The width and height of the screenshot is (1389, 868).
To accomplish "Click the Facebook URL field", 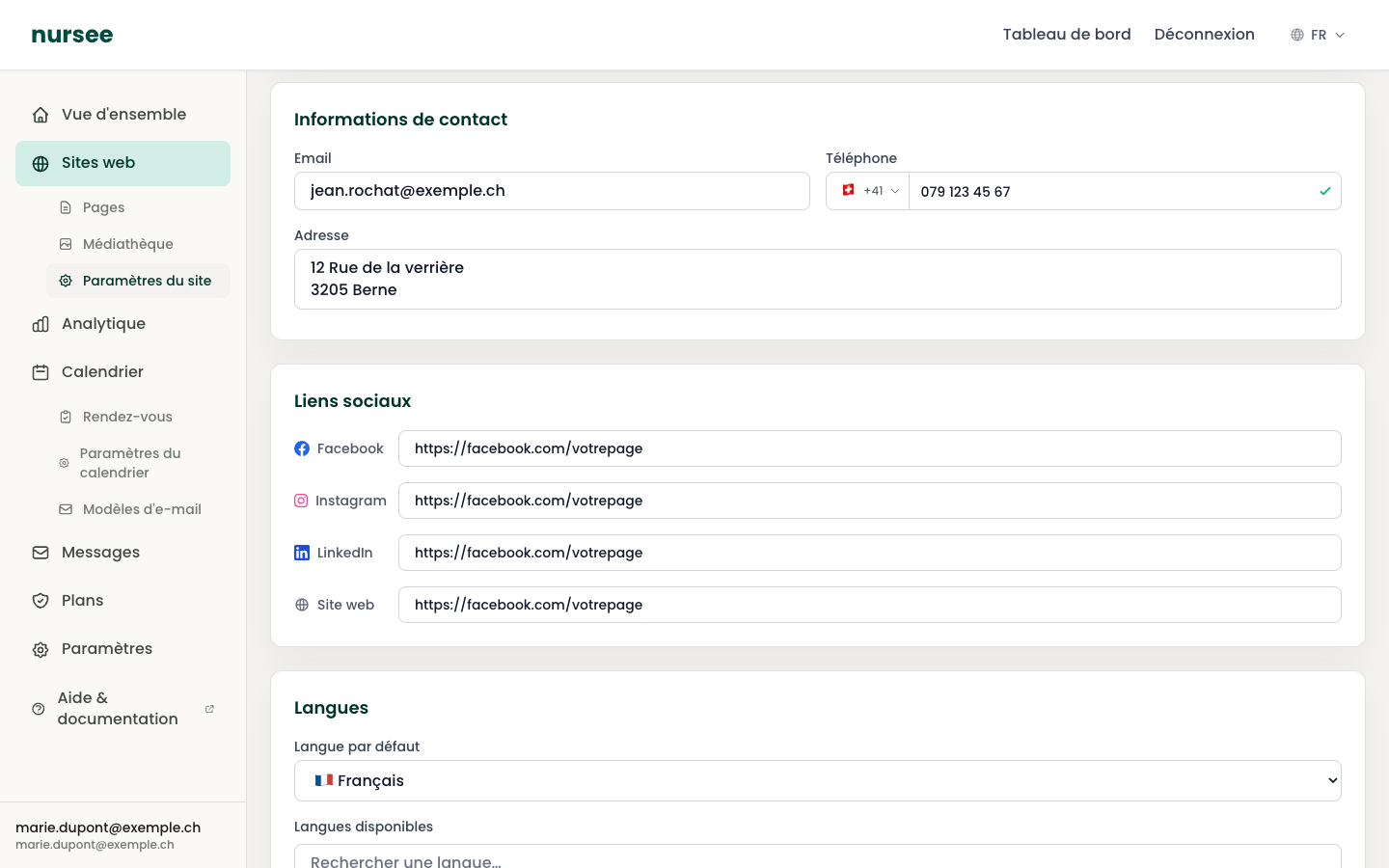I will tap(870, 448).
